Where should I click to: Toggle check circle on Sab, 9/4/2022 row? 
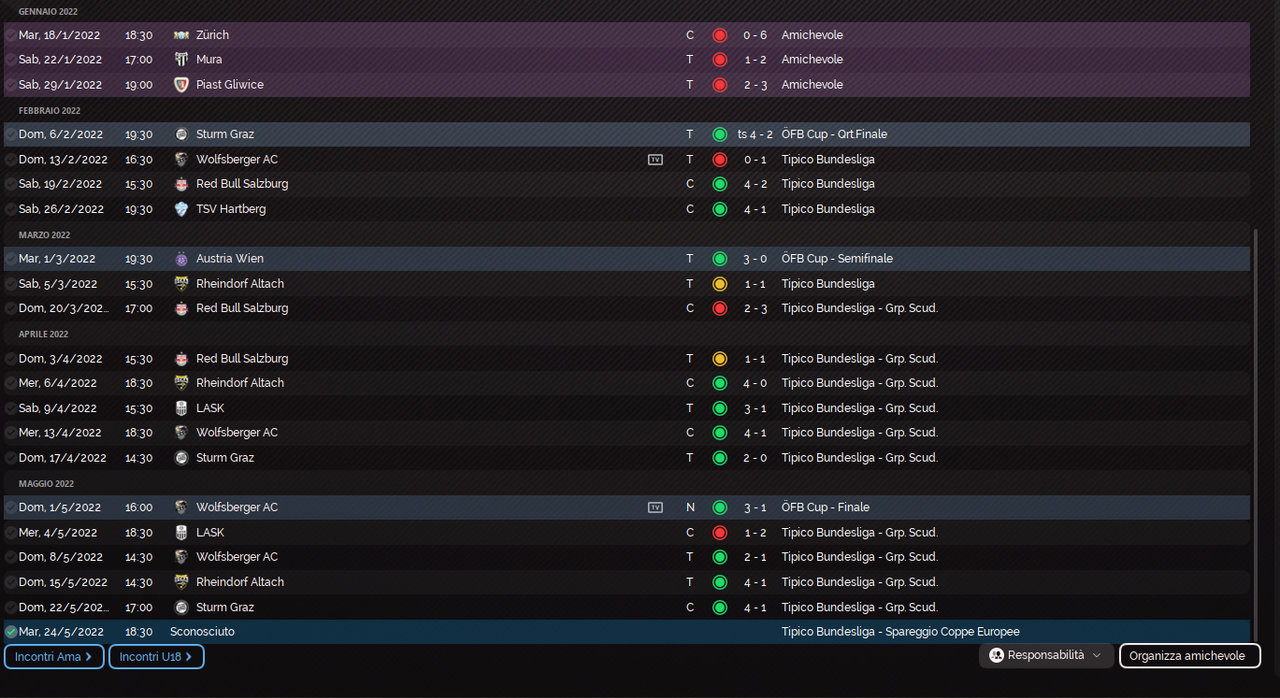pos(10,408)
